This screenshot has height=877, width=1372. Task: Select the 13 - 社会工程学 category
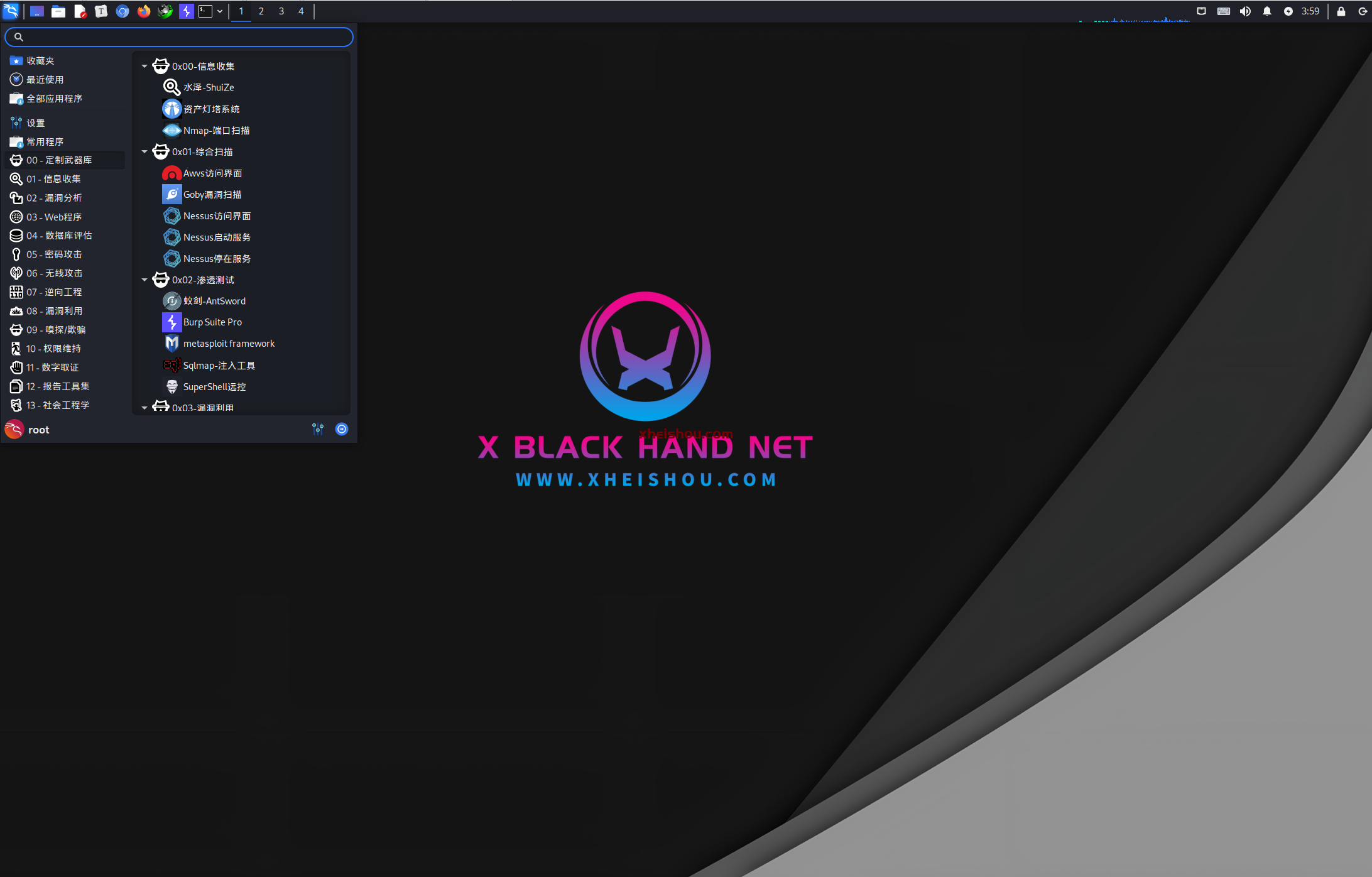pos(65,405)
